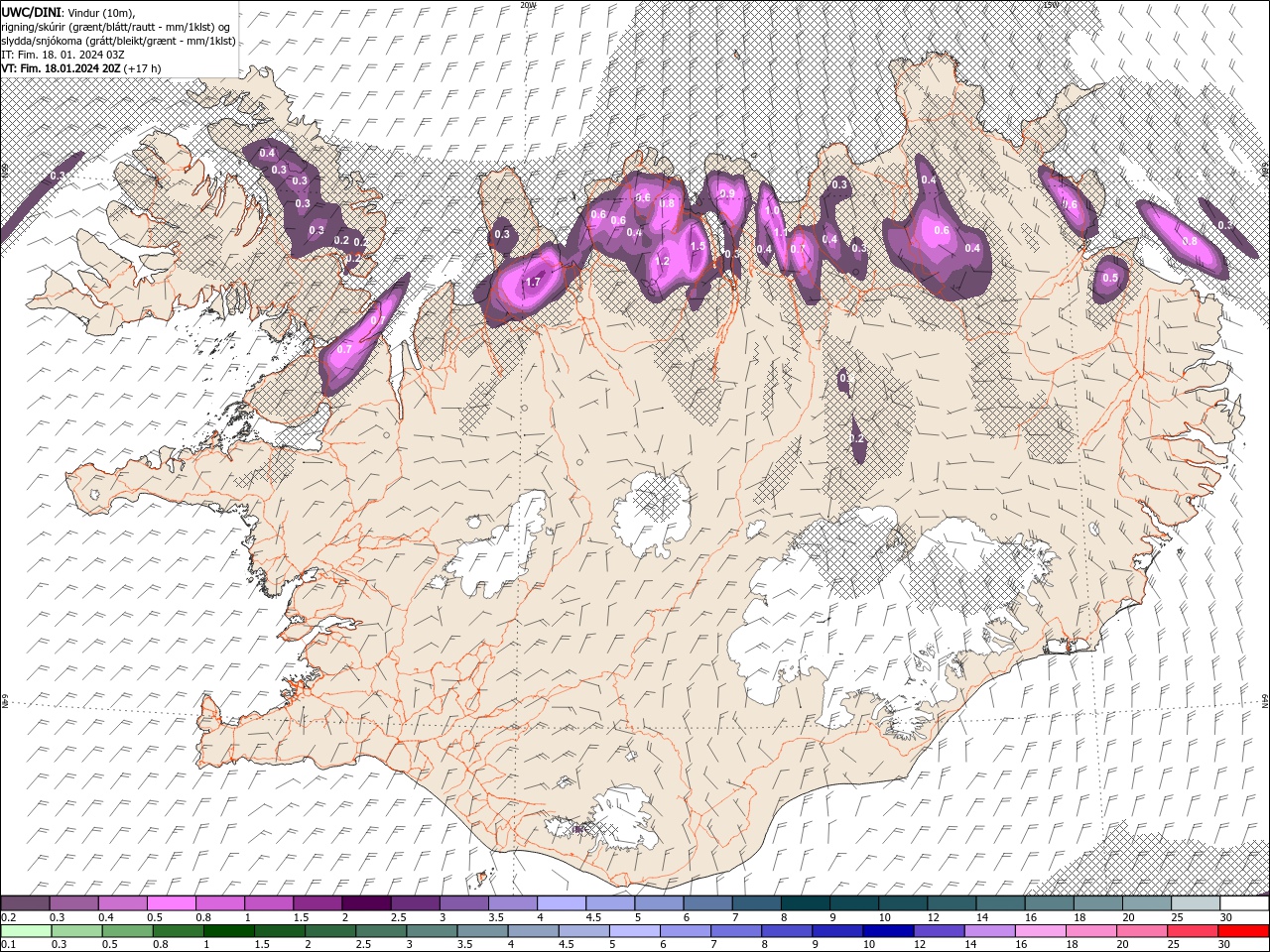Click the 0.9 snowfall value on the map
The image size is (1270, 952).
click(727, 194)
